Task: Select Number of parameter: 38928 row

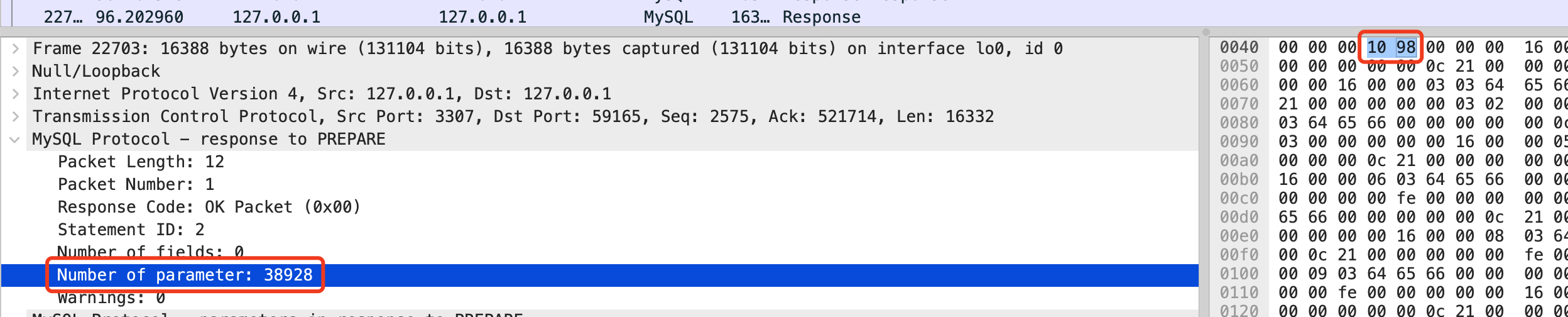Action: 185,275
